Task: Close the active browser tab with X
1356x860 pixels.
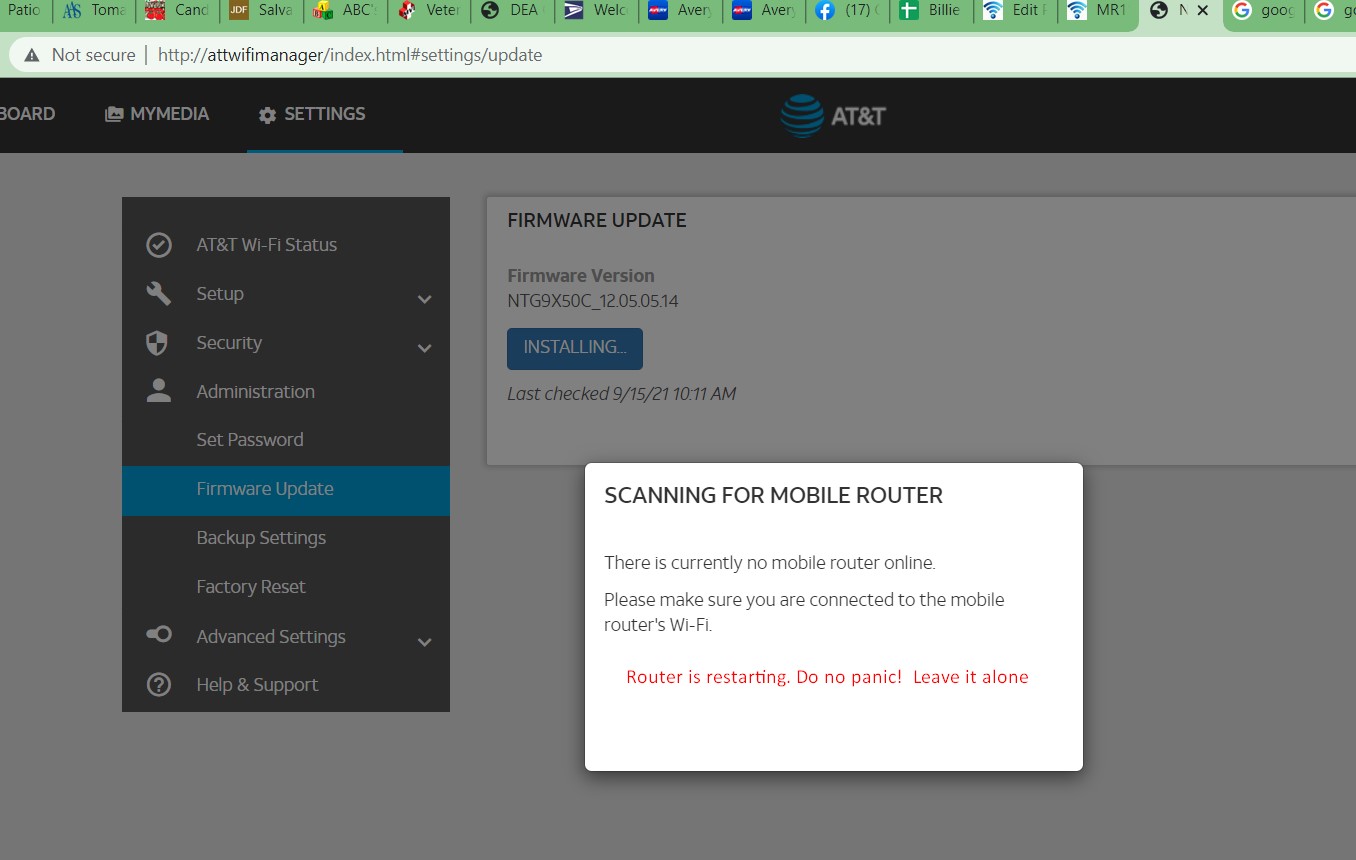Action: [1203, 11]
